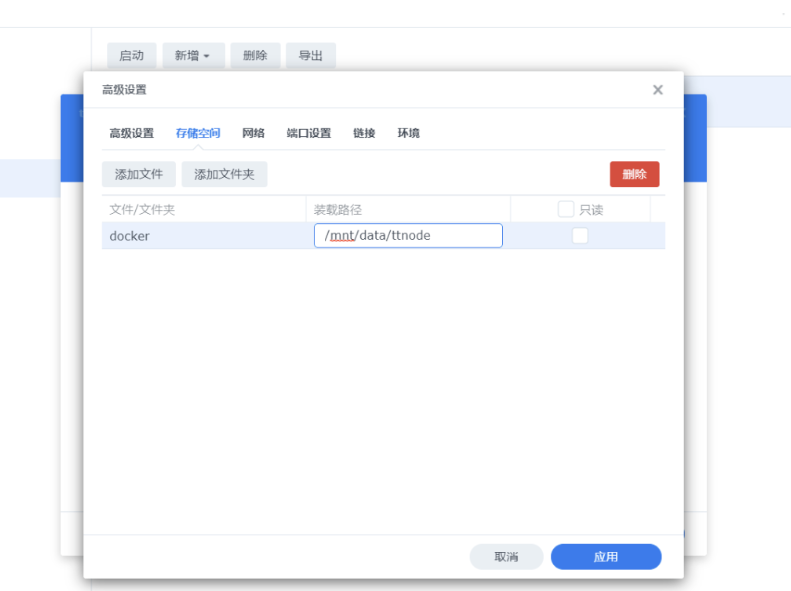Switch to the 高级设置 tab
Viewport: 791px width, 591px height.
(131, 133)
